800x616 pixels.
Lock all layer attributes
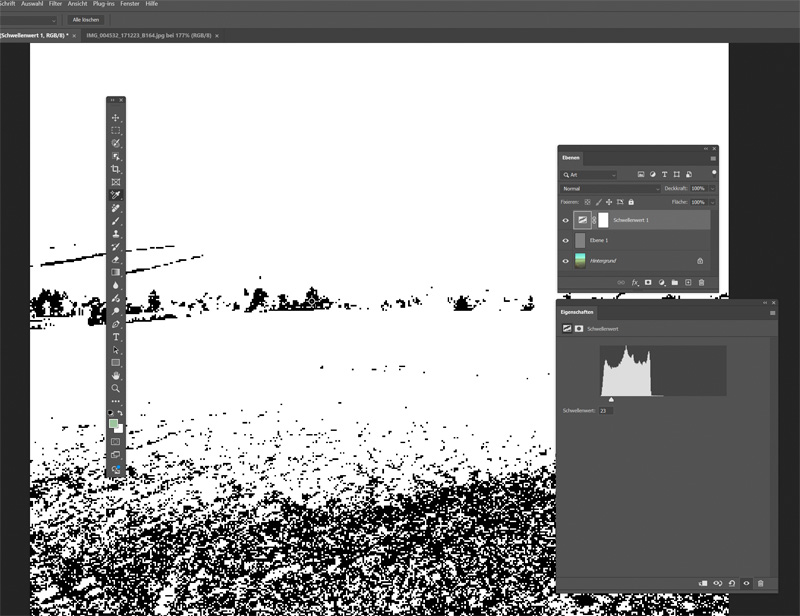(x=631, y=202)
